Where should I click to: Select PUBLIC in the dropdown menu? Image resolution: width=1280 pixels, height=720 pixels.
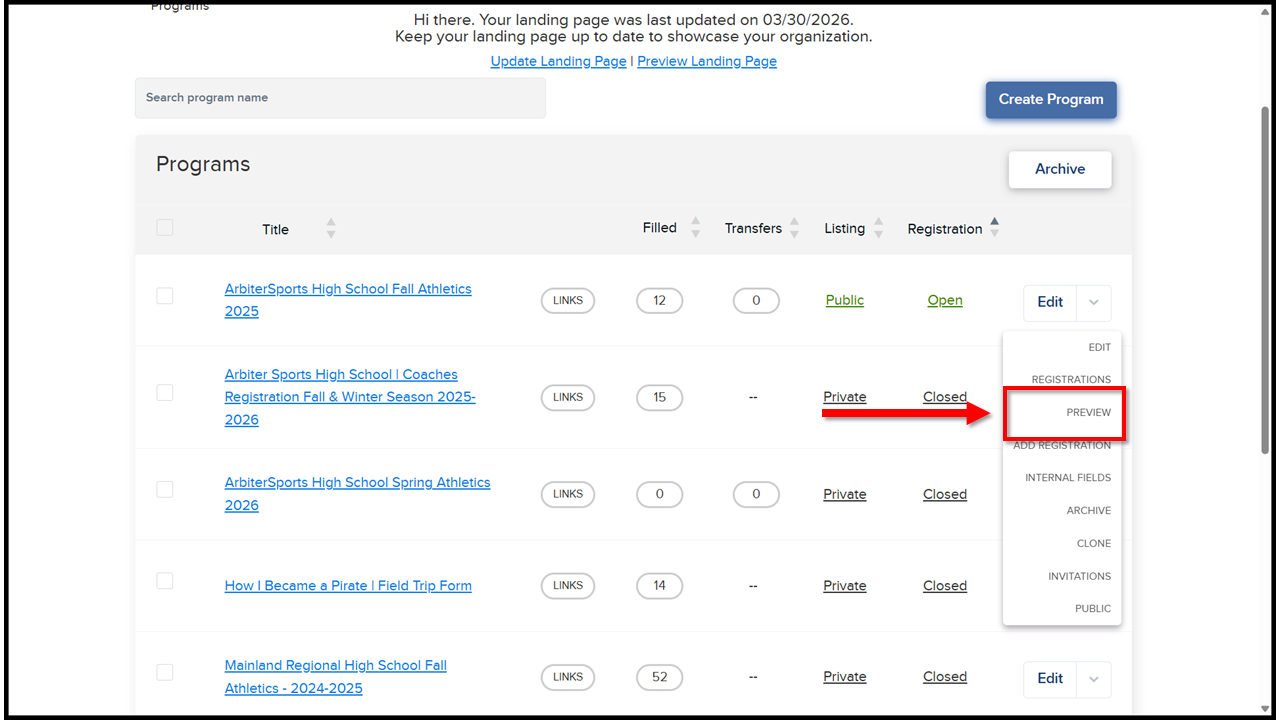1093,609
